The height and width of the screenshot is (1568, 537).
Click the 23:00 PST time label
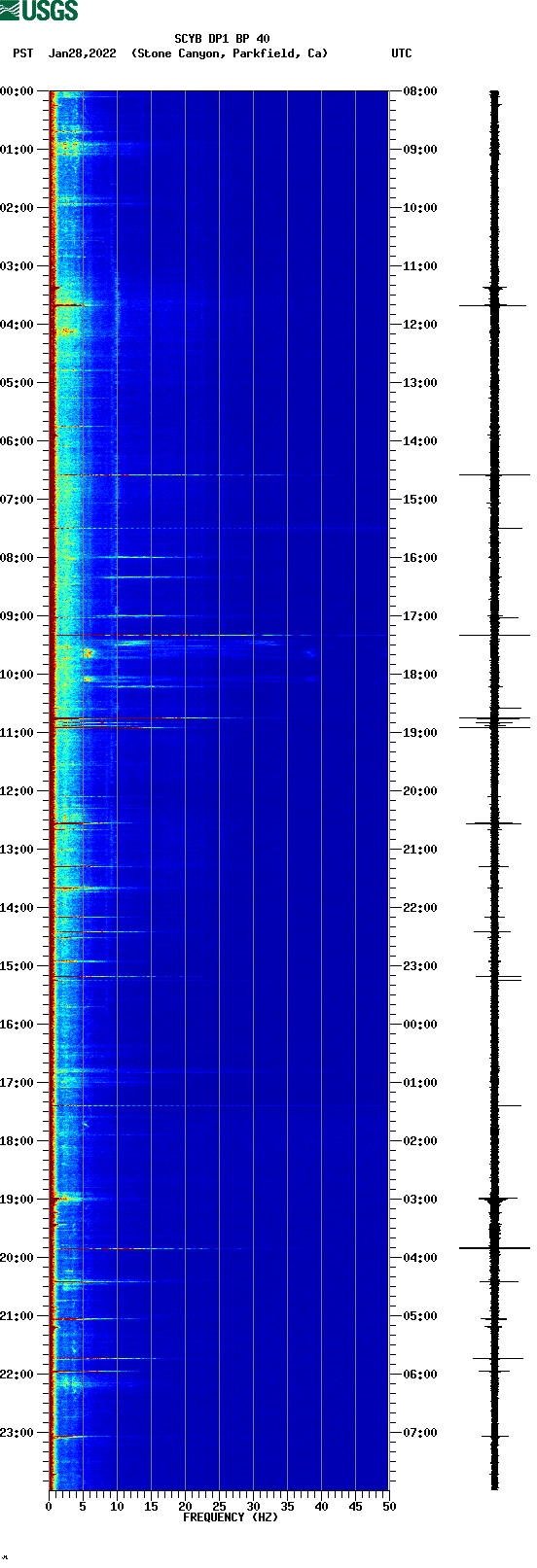click(x=18, y=1433)
